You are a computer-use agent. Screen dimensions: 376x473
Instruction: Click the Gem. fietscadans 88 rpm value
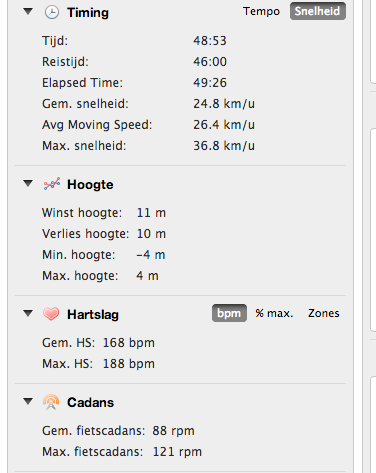(x=173, y=431)
